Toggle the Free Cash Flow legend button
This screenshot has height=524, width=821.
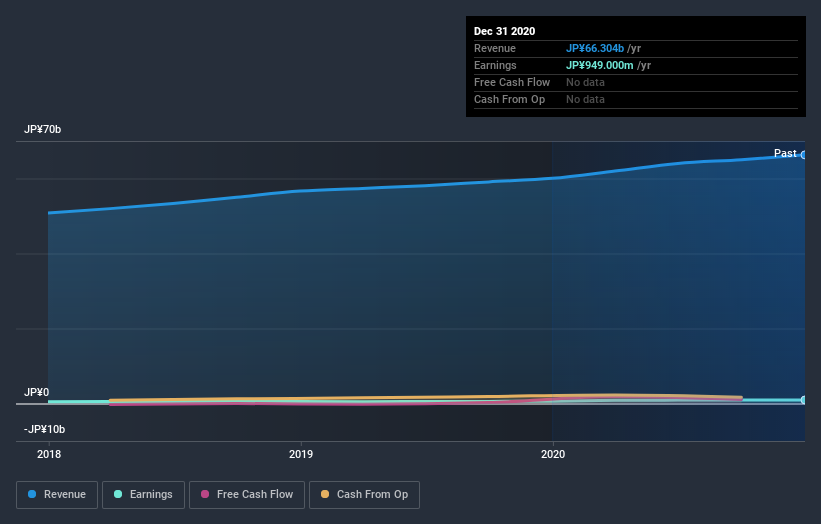coord(247,495)
